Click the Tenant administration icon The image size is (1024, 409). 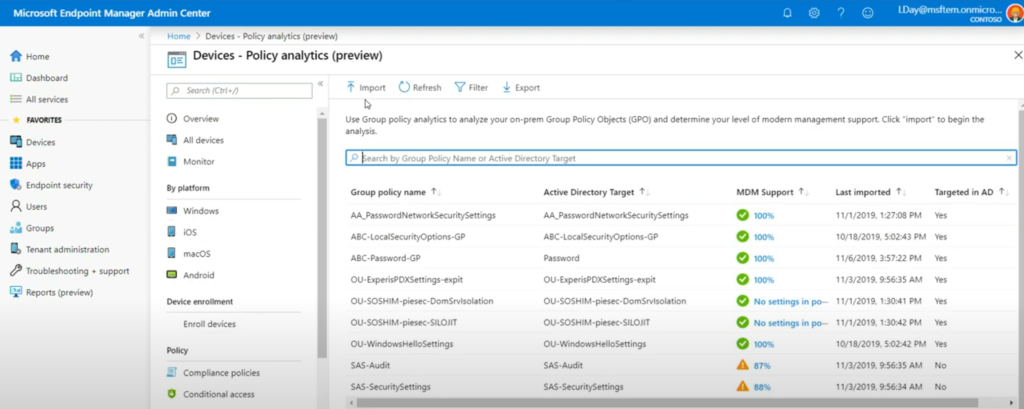16,249
